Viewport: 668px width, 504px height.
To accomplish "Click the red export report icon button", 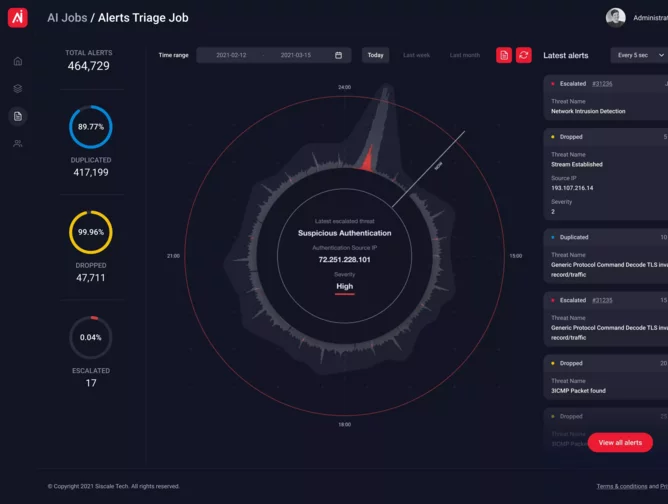I will (x=504, y=55).
